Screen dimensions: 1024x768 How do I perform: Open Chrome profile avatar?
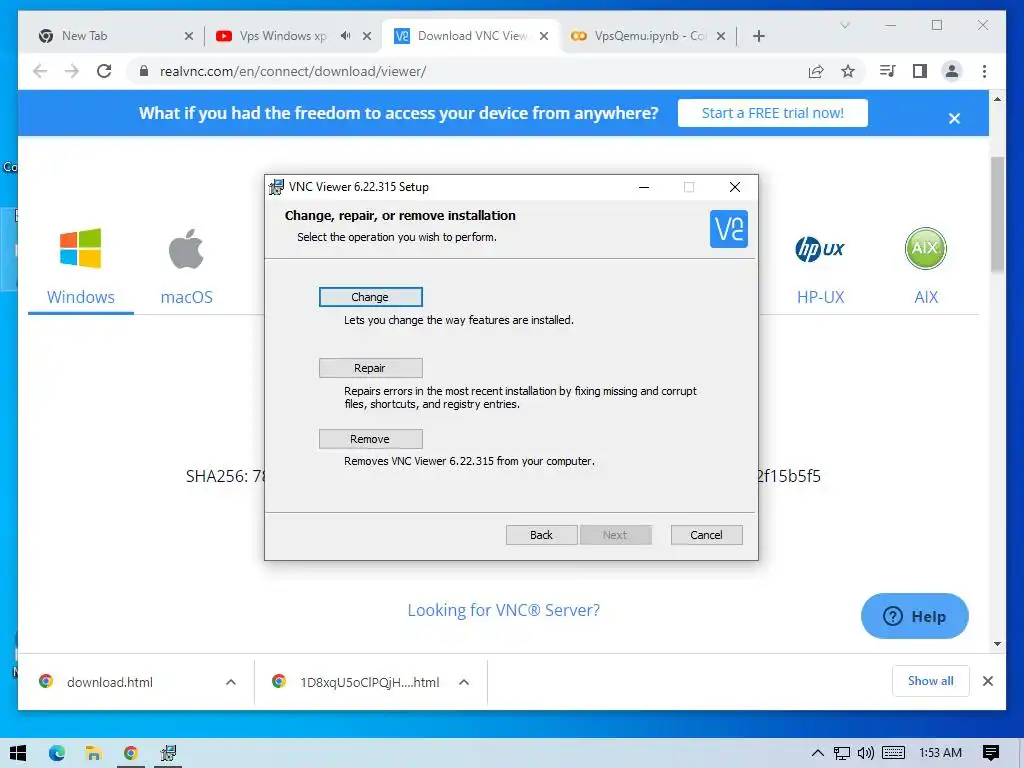click(x=952, y=71)
